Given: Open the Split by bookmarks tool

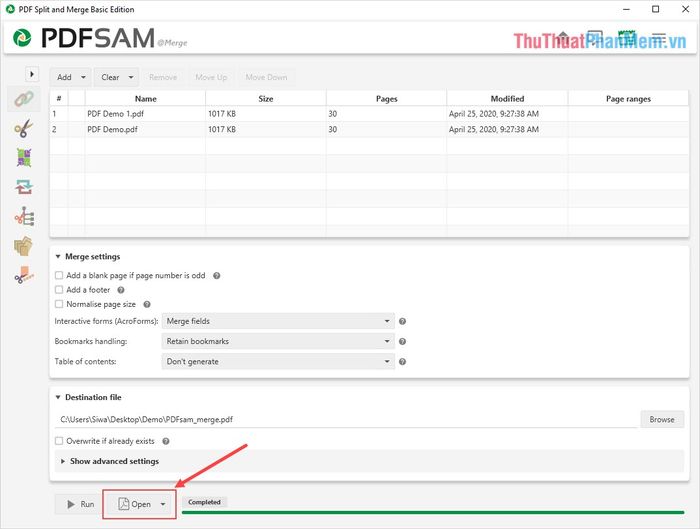Looking at the screenshot, I should tap(22, 216).
